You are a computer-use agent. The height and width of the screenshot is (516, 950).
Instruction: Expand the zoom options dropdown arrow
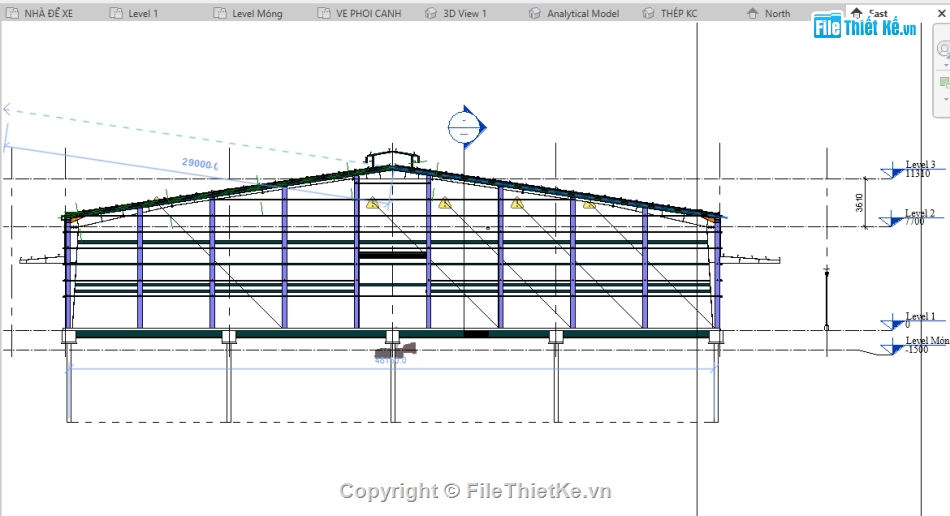click(x=946, y=65)
